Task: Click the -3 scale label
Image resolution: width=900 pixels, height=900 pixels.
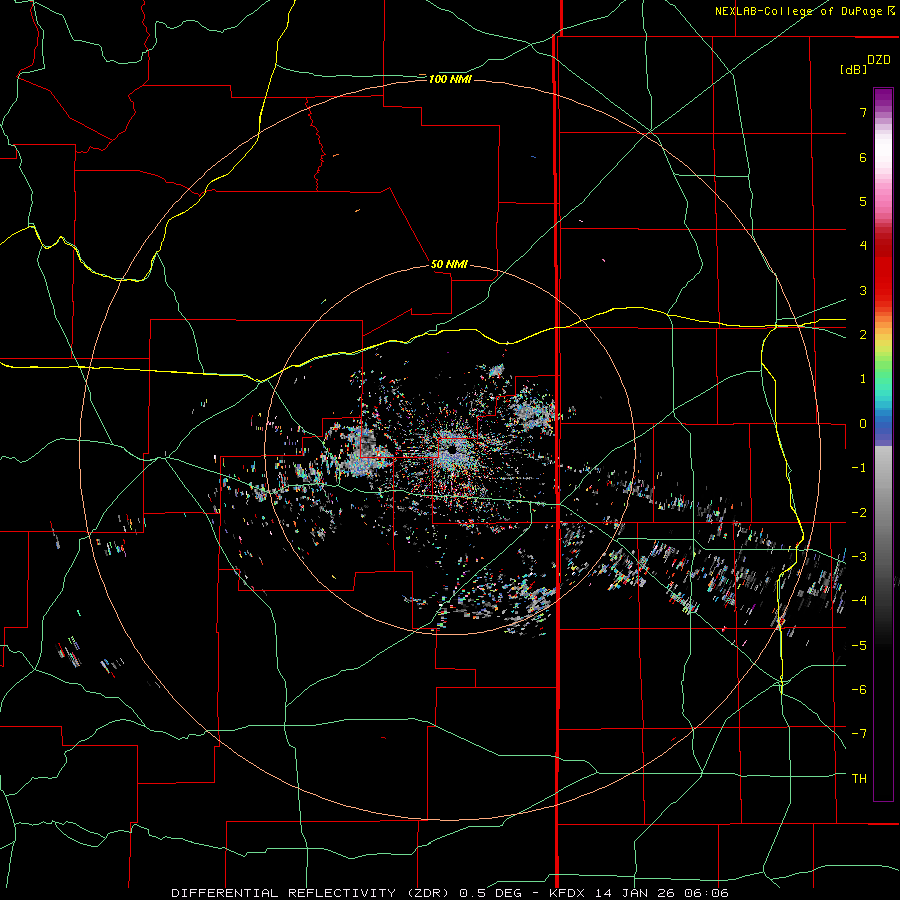Action: point(859,557)
